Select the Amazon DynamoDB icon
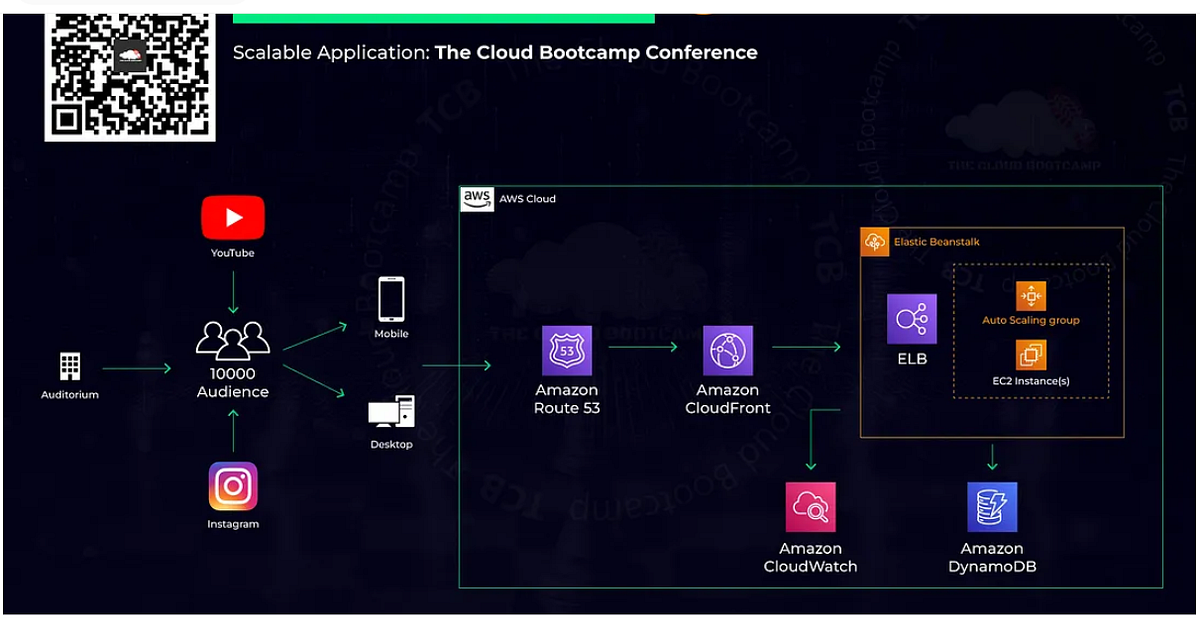Image resolution: width=1200 pixels, height=619 pixels. [x=991, y=505]
